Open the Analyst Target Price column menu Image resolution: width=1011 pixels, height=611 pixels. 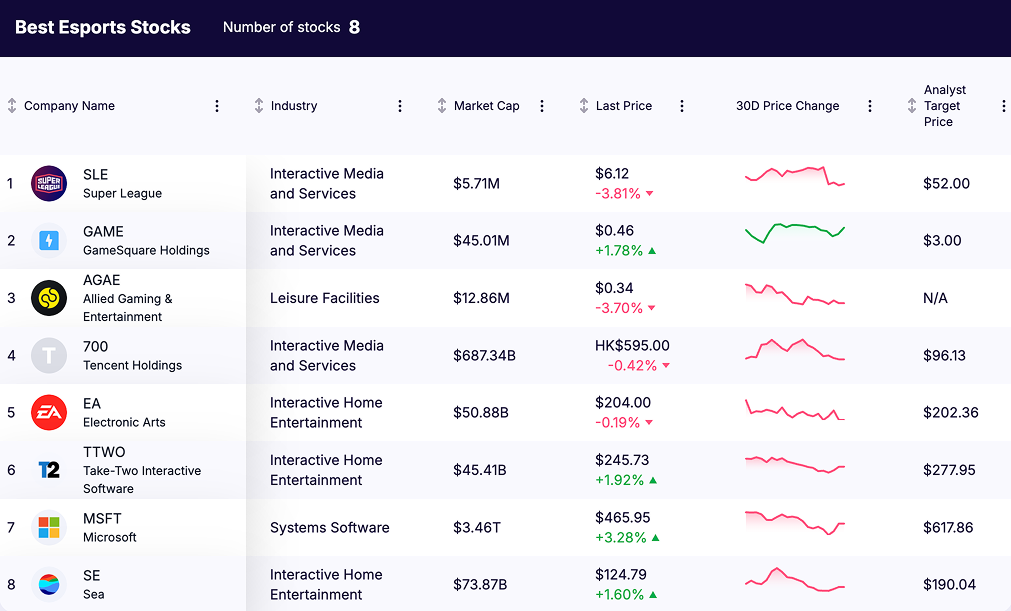click(1003, 105)
